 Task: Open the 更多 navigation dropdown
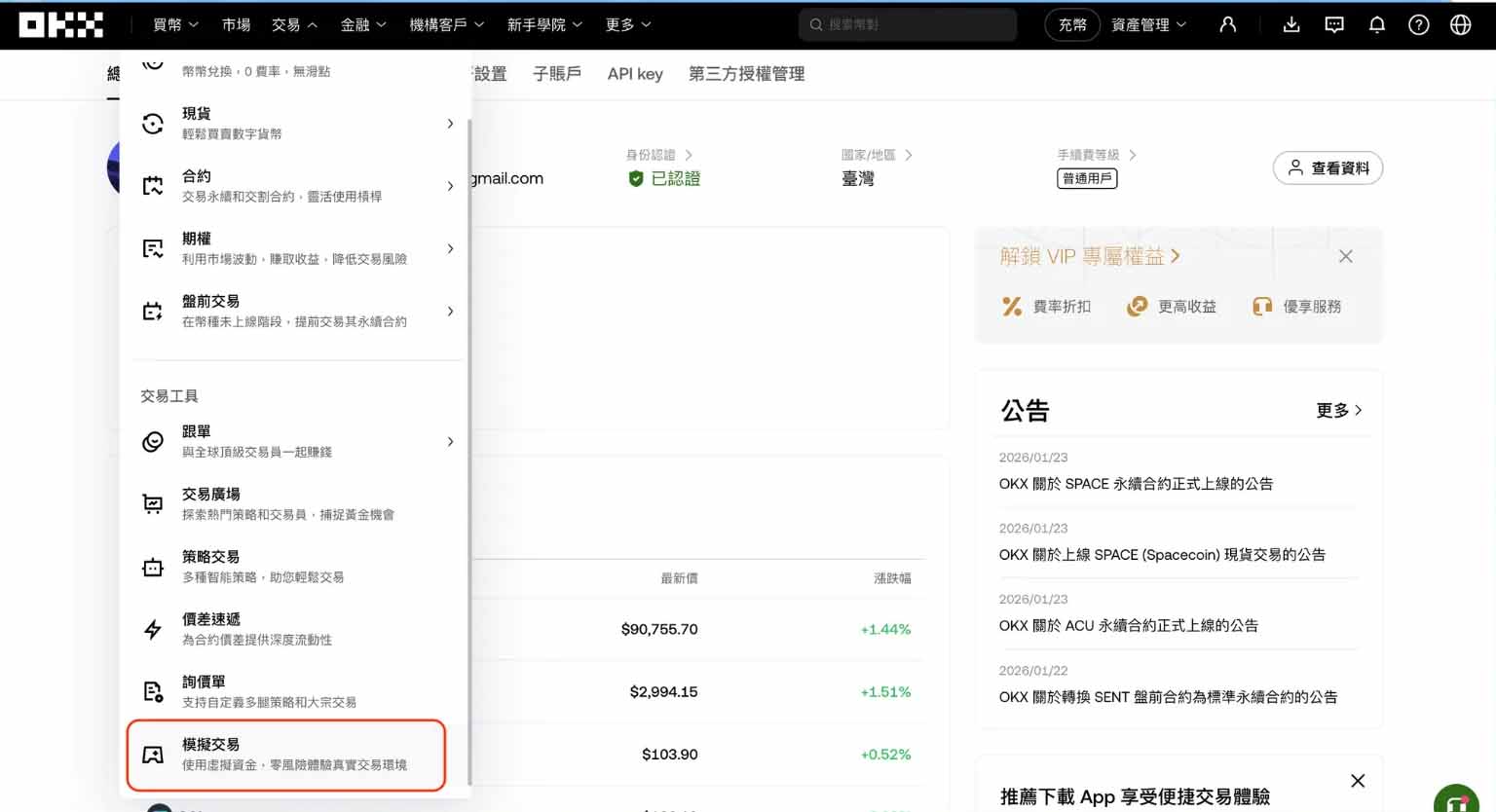point(628,24)
